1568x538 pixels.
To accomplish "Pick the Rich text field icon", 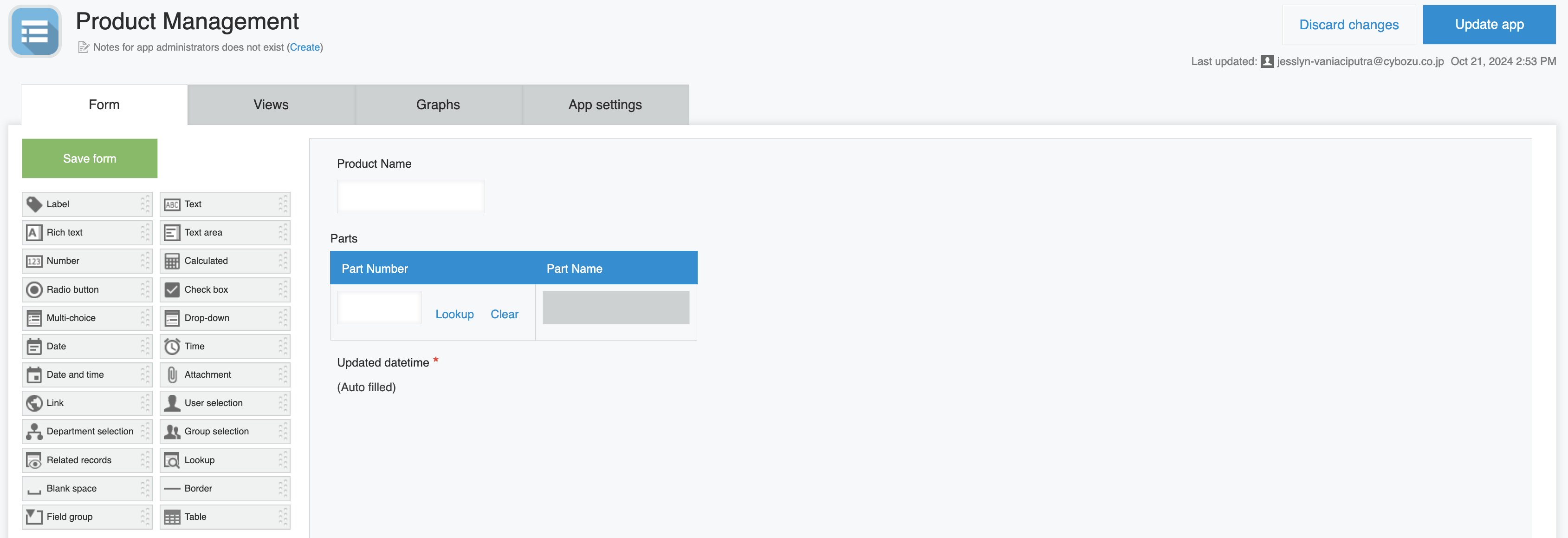I will tap(34, 233).
